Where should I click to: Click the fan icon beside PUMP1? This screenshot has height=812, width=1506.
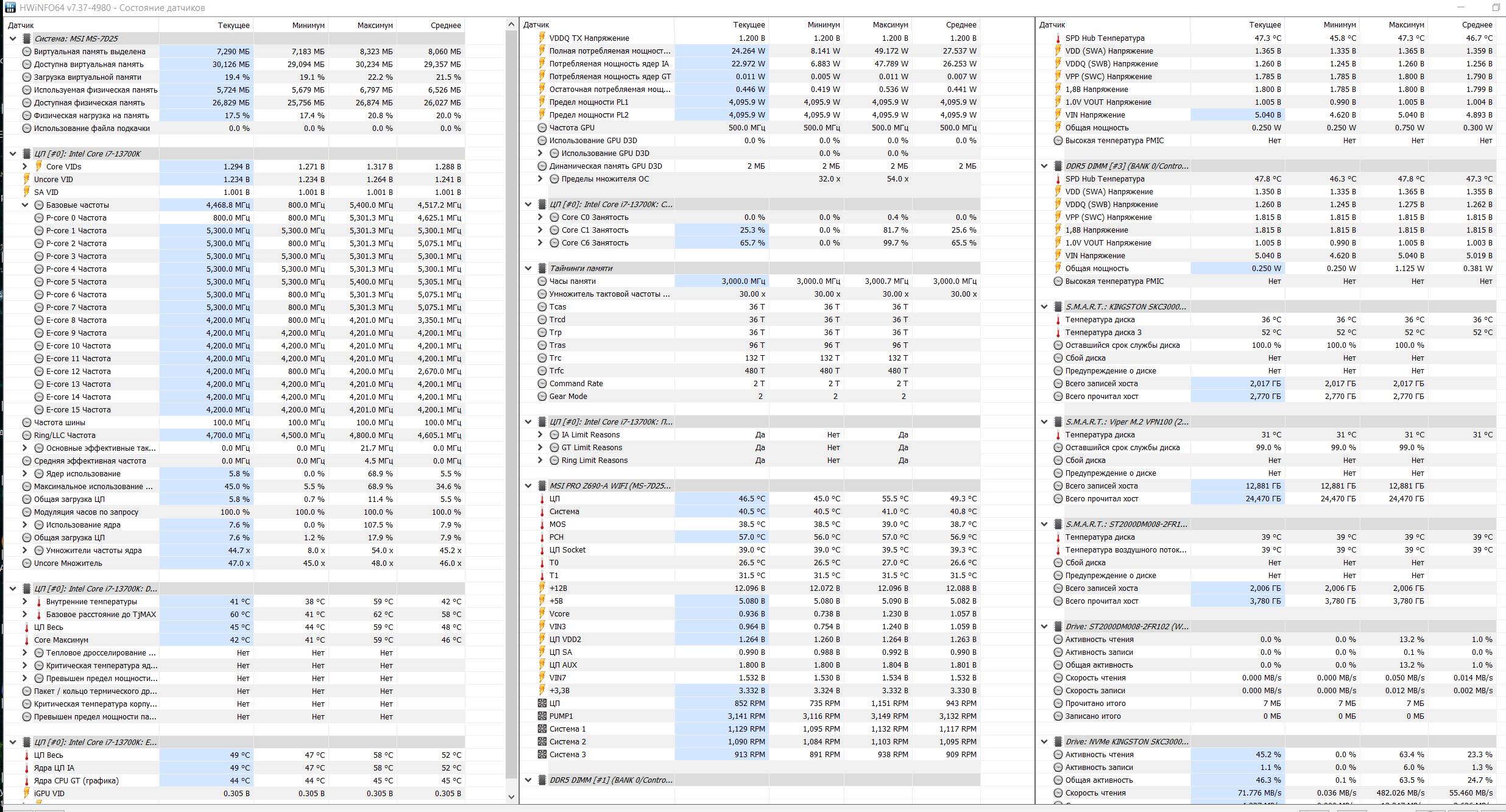(x=542, y=716)
